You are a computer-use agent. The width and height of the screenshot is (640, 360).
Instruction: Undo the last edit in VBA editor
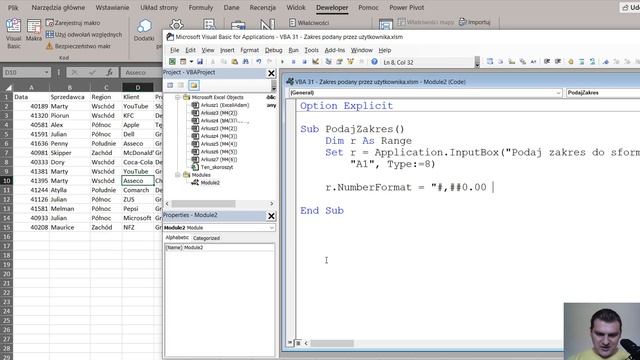pyautogui.click(x=258, y=62)
